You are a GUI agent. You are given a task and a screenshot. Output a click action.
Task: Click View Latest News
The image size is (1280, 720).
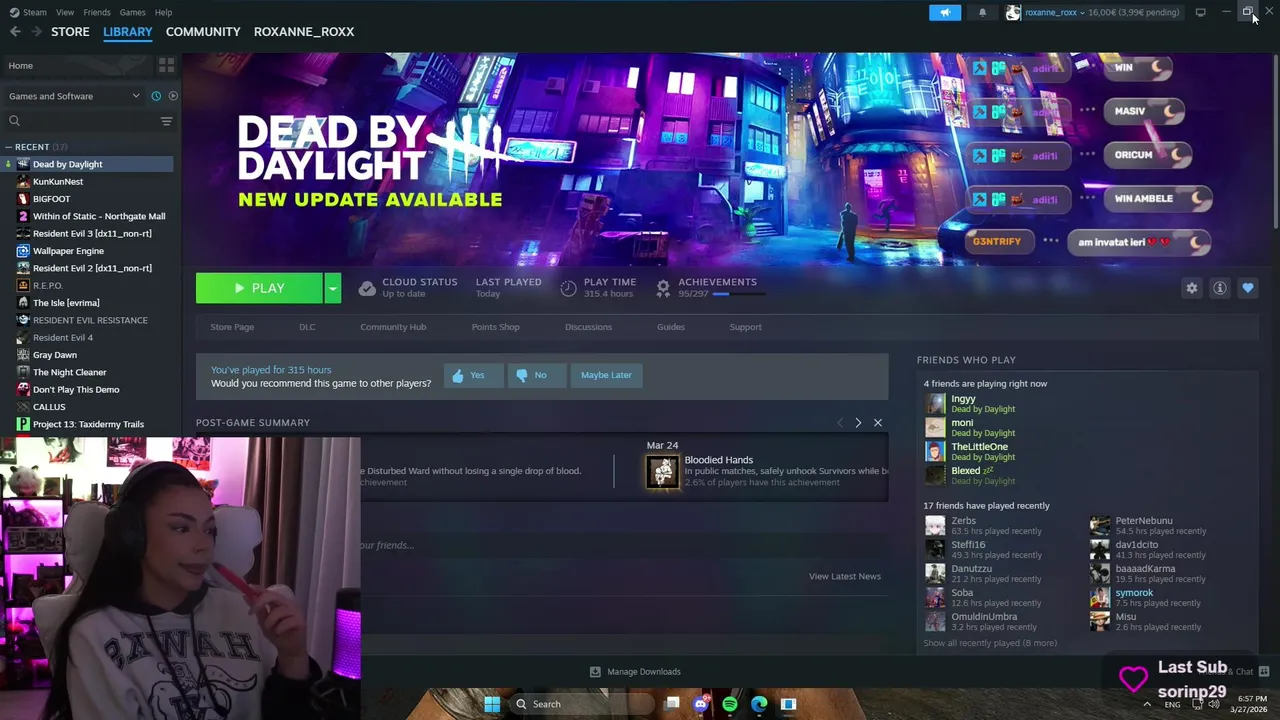click(x=845, y=576)
